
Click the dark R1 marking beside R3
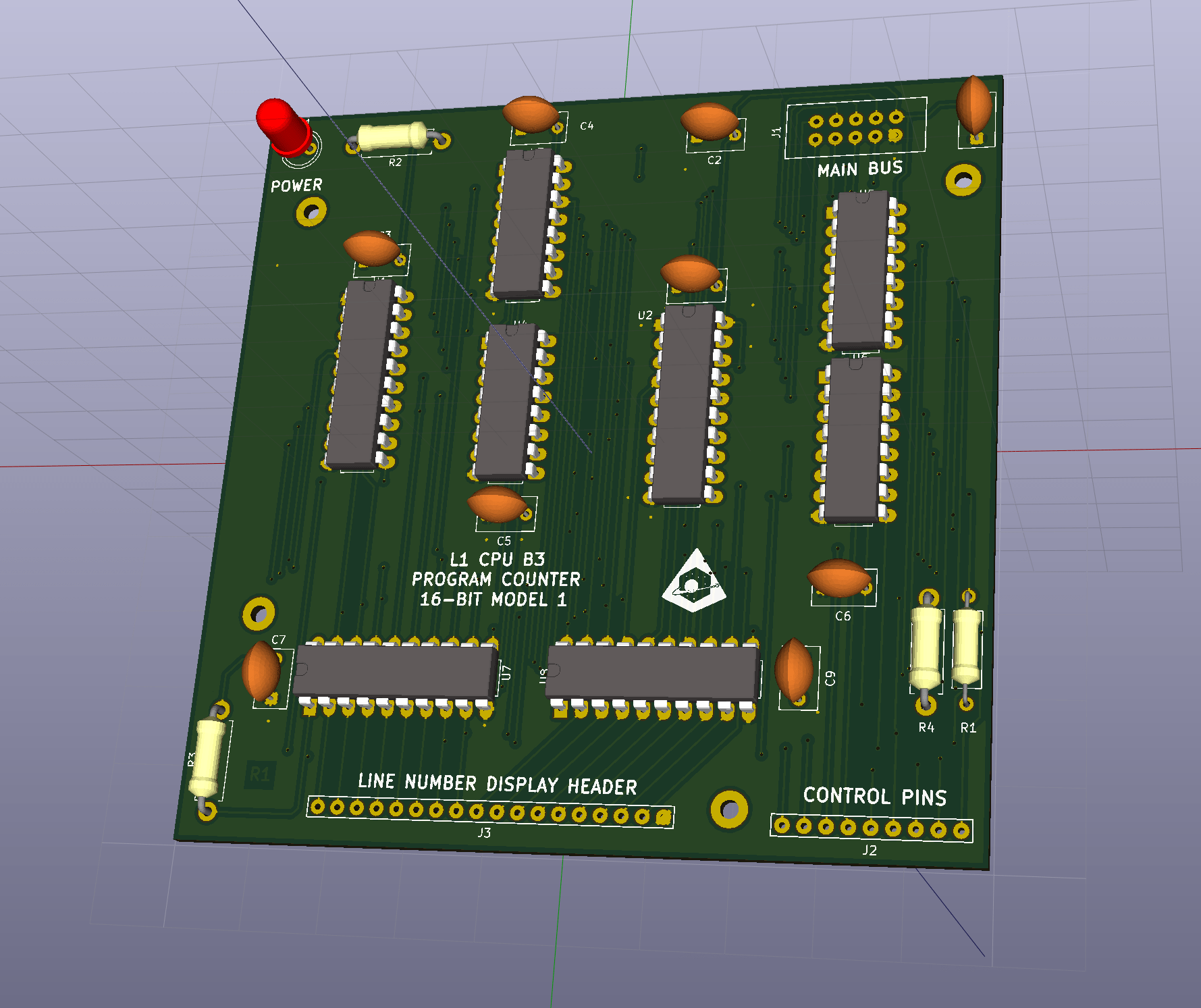tap(260, 773)
